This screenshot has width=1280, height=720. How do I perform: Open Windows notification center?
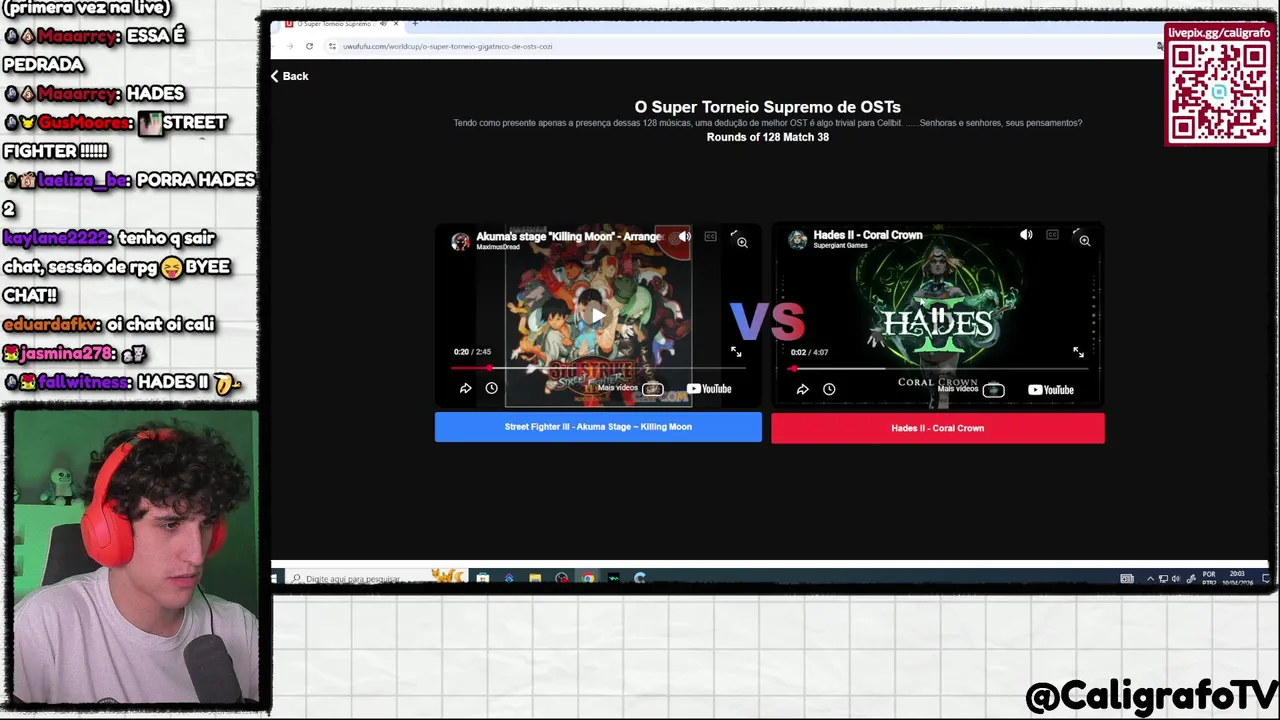pyautogui.click(x=1264, y=578)
